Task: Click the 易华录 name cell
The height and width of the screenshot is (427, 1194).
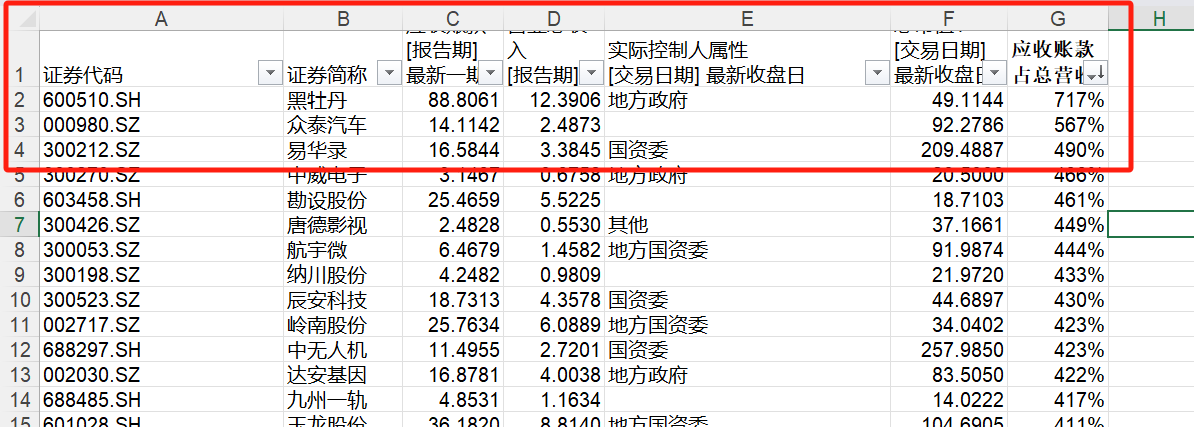Action: pos(343,150)
